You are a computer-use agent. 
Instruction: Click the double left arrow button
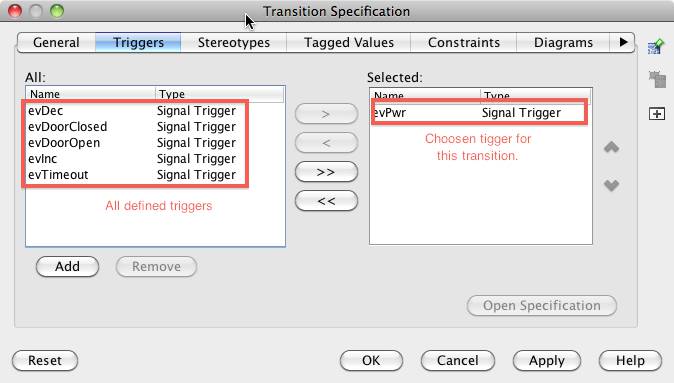coord(326,201)
